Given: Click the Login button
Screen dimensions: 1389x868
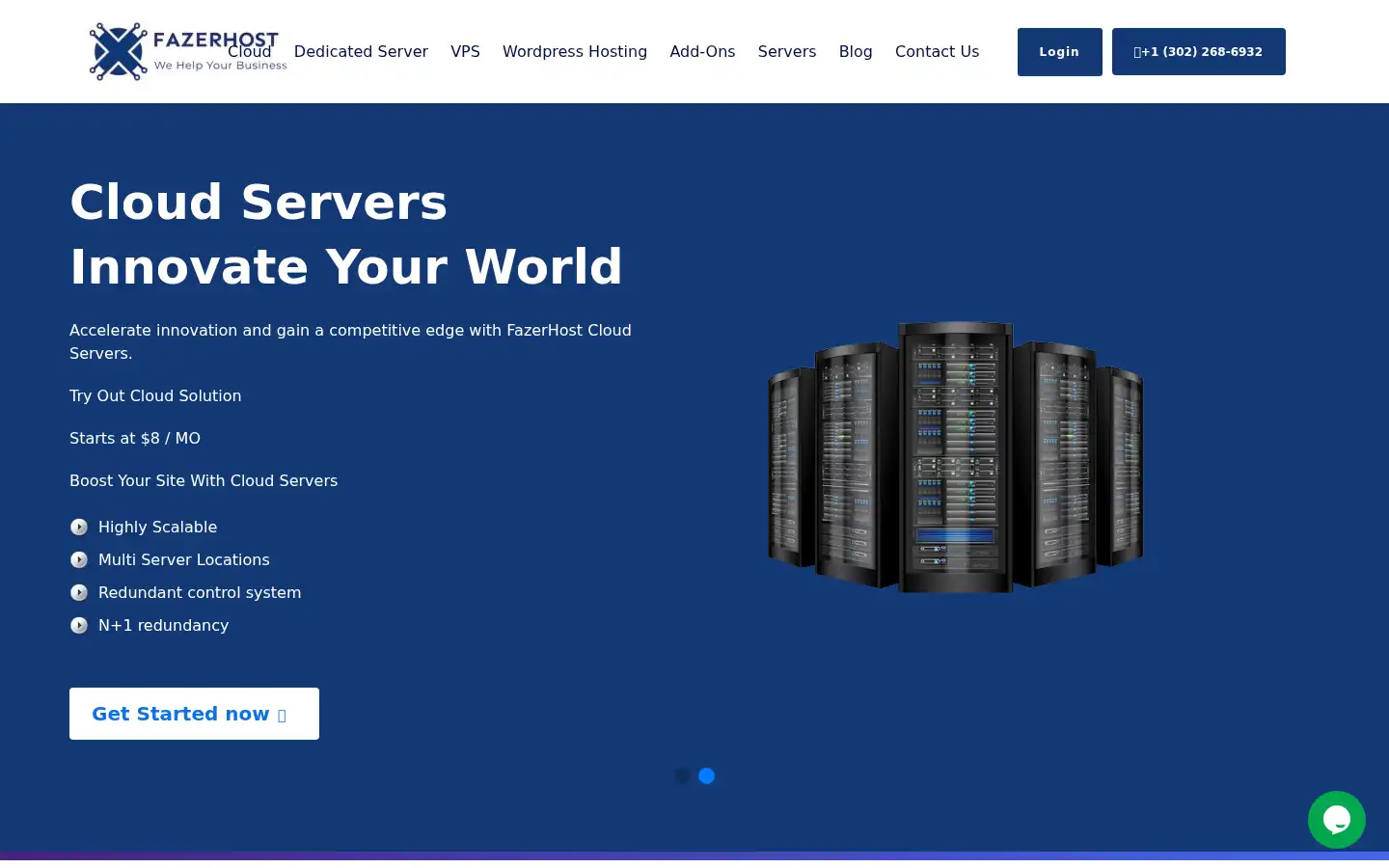Looking at the screenshot, I should click(x=1059, y=52).
